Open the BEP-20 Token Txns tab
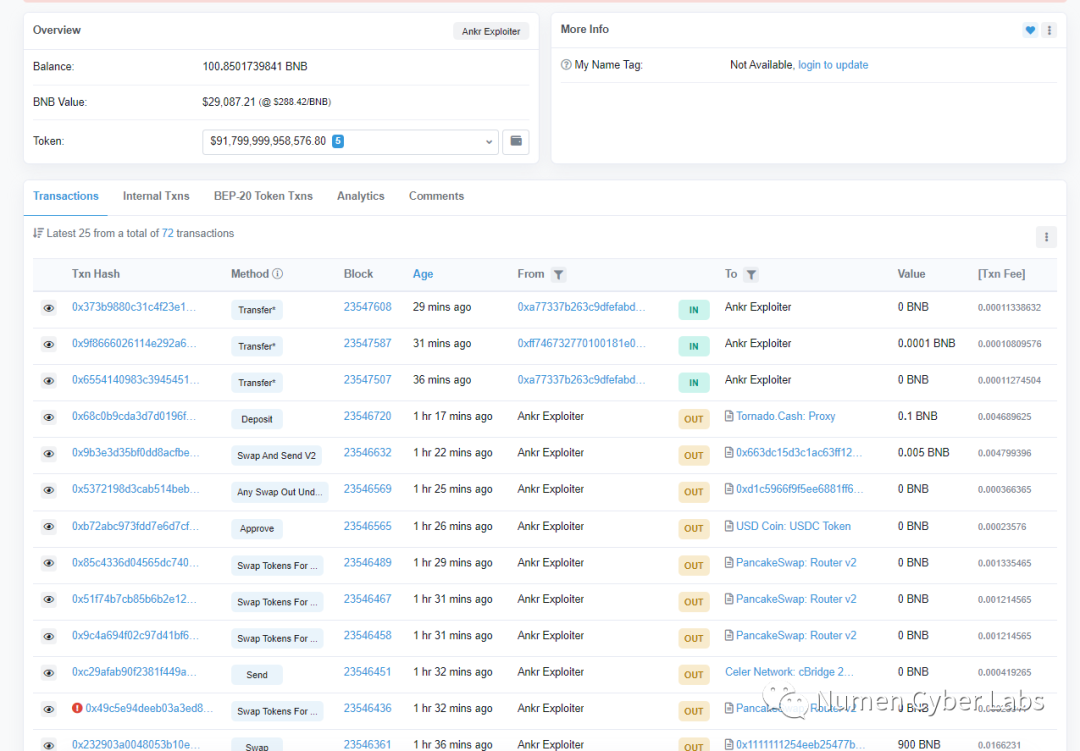1080x751 pixels. 263,196
